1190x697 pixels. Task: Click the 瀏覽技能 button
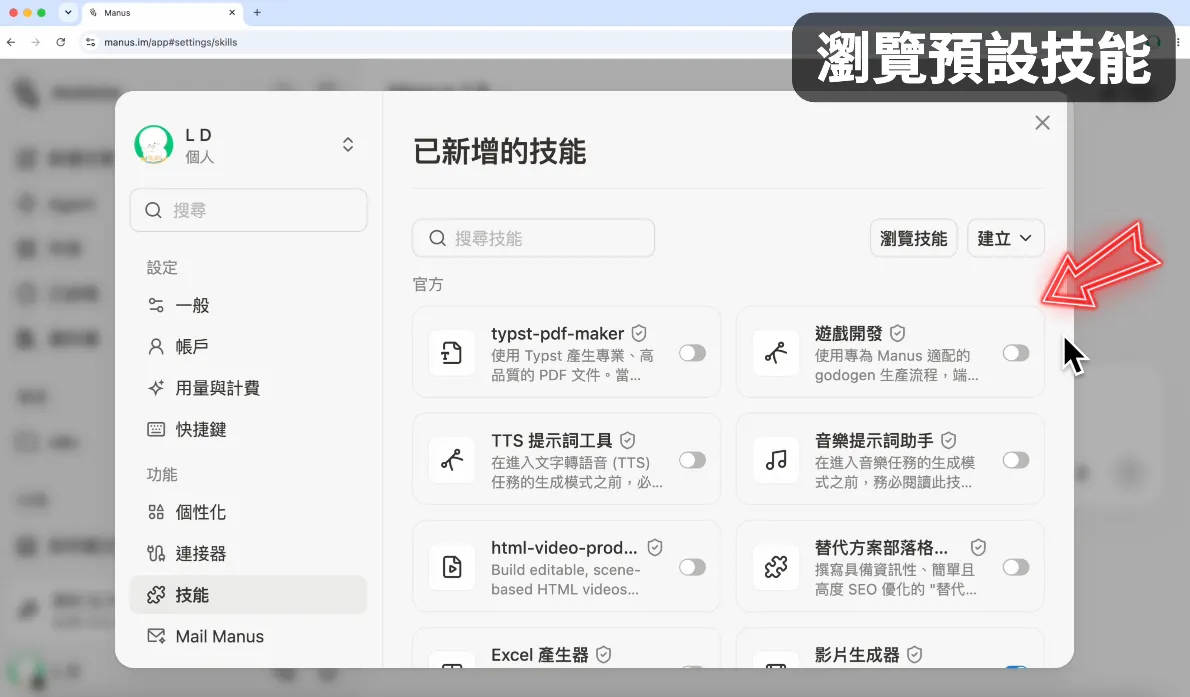click(914, 238)
